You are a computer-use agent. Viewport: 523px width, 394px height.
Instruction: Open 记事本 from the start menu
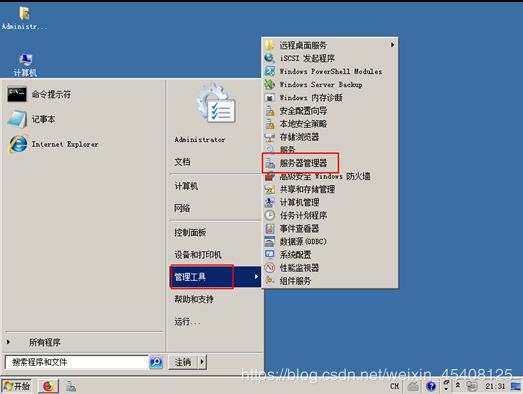click(x=32, y=119)
